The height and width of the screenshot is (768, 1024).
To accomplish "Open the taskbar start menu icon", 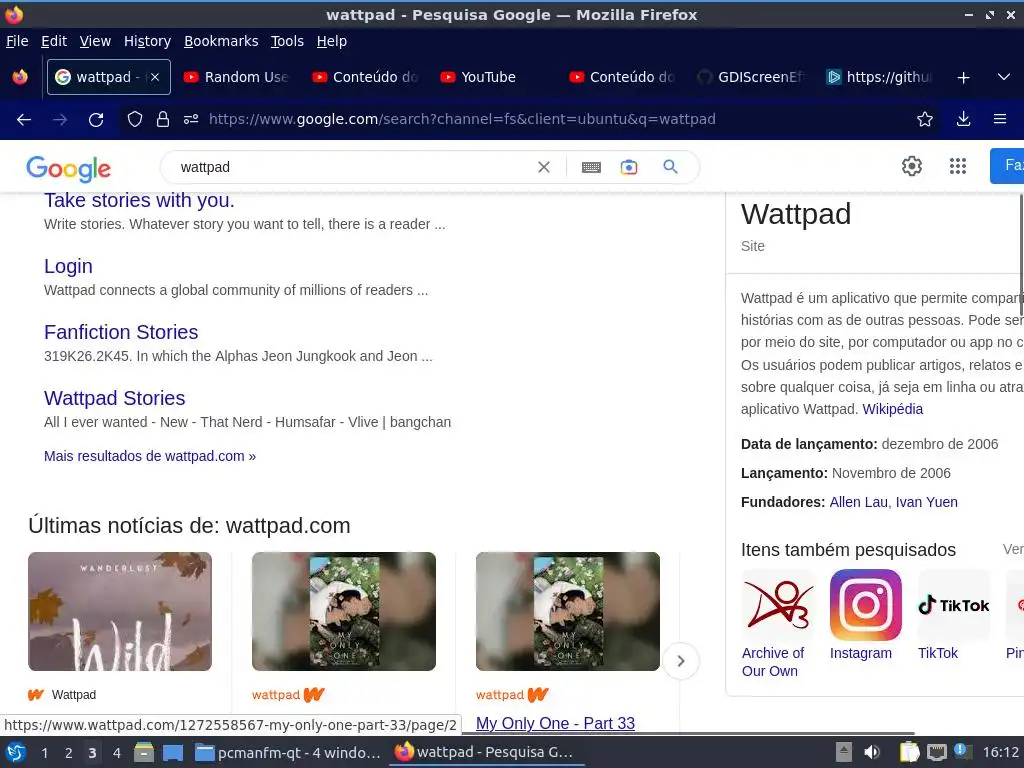I will (x=16, y=752).
